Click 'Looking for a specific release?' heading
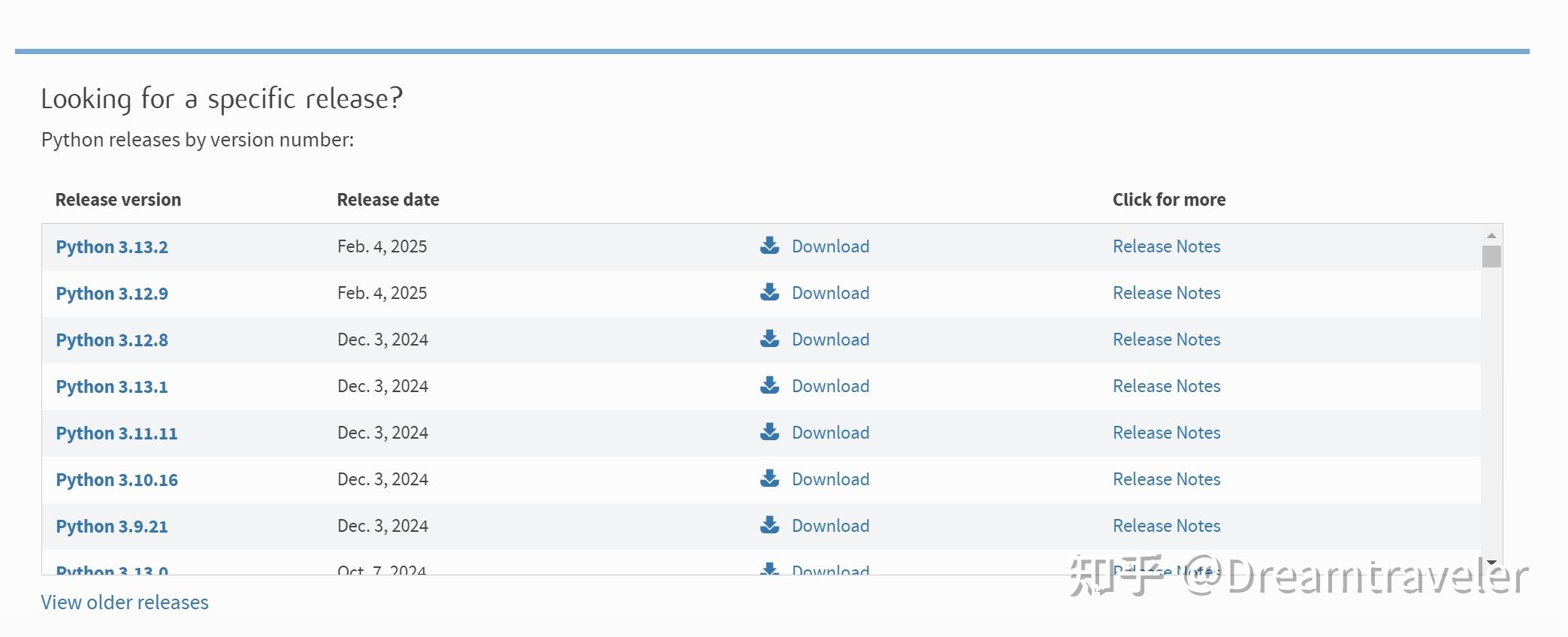The width and height of the screenshot is (1568, 637). click(222, 99)
